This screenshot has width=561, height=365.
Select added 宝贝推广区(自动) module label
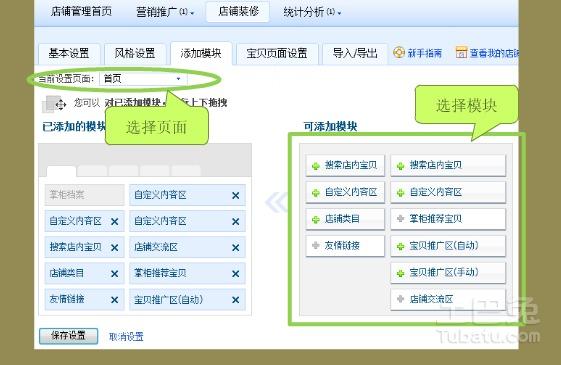pos(168,299)
